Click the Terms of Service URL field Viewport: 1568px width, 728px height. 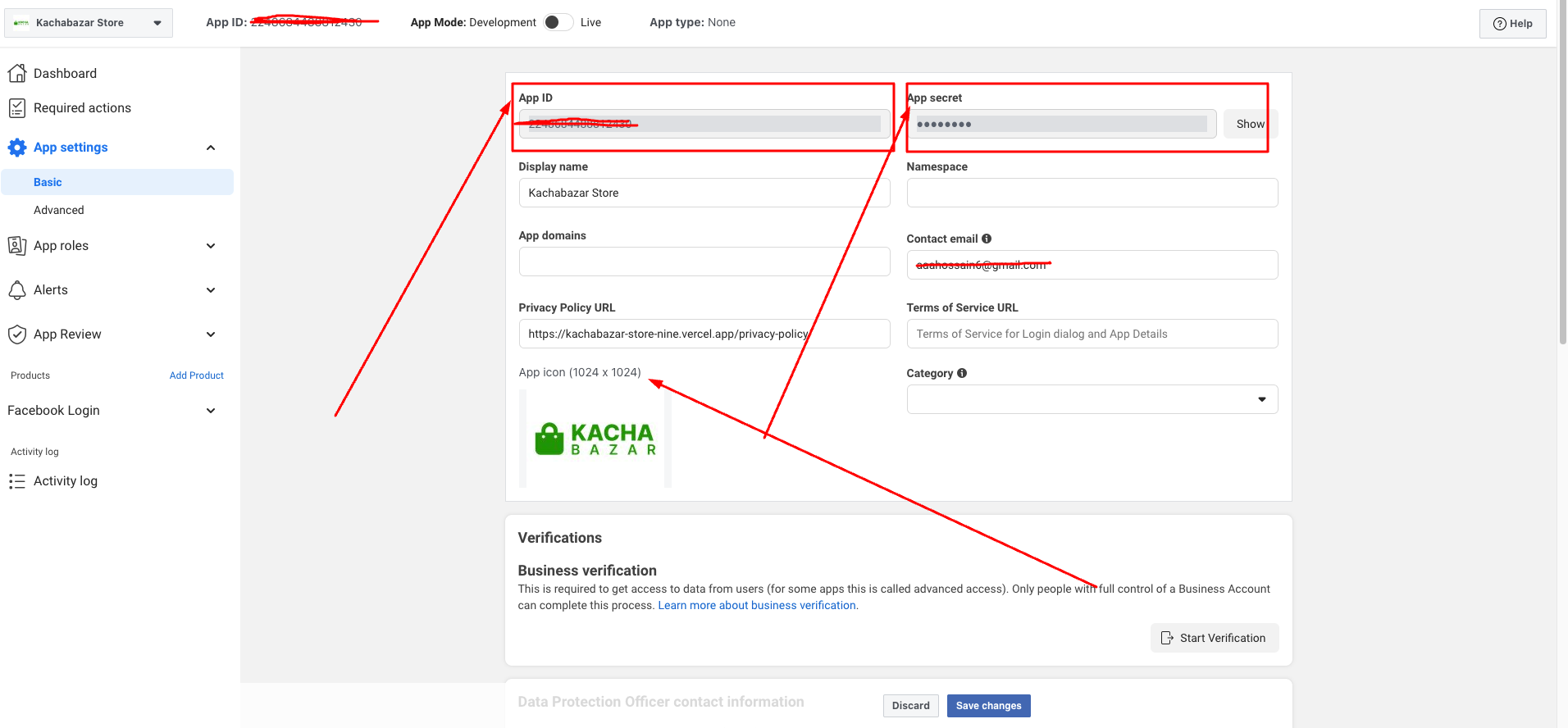pos(1092,334)
